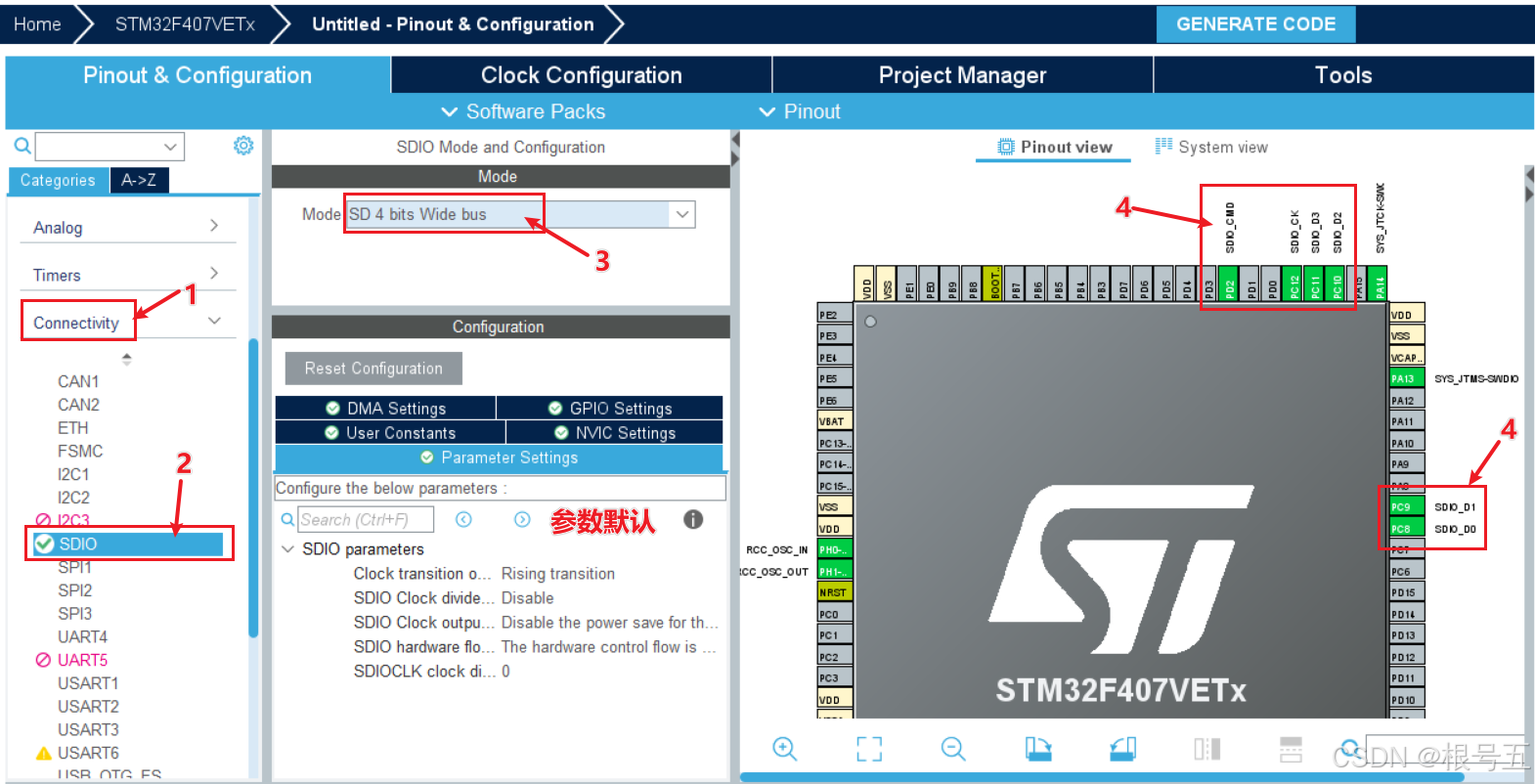
Task: Click the Untitled project breadcrumb
Action: [x=453, y=24]
